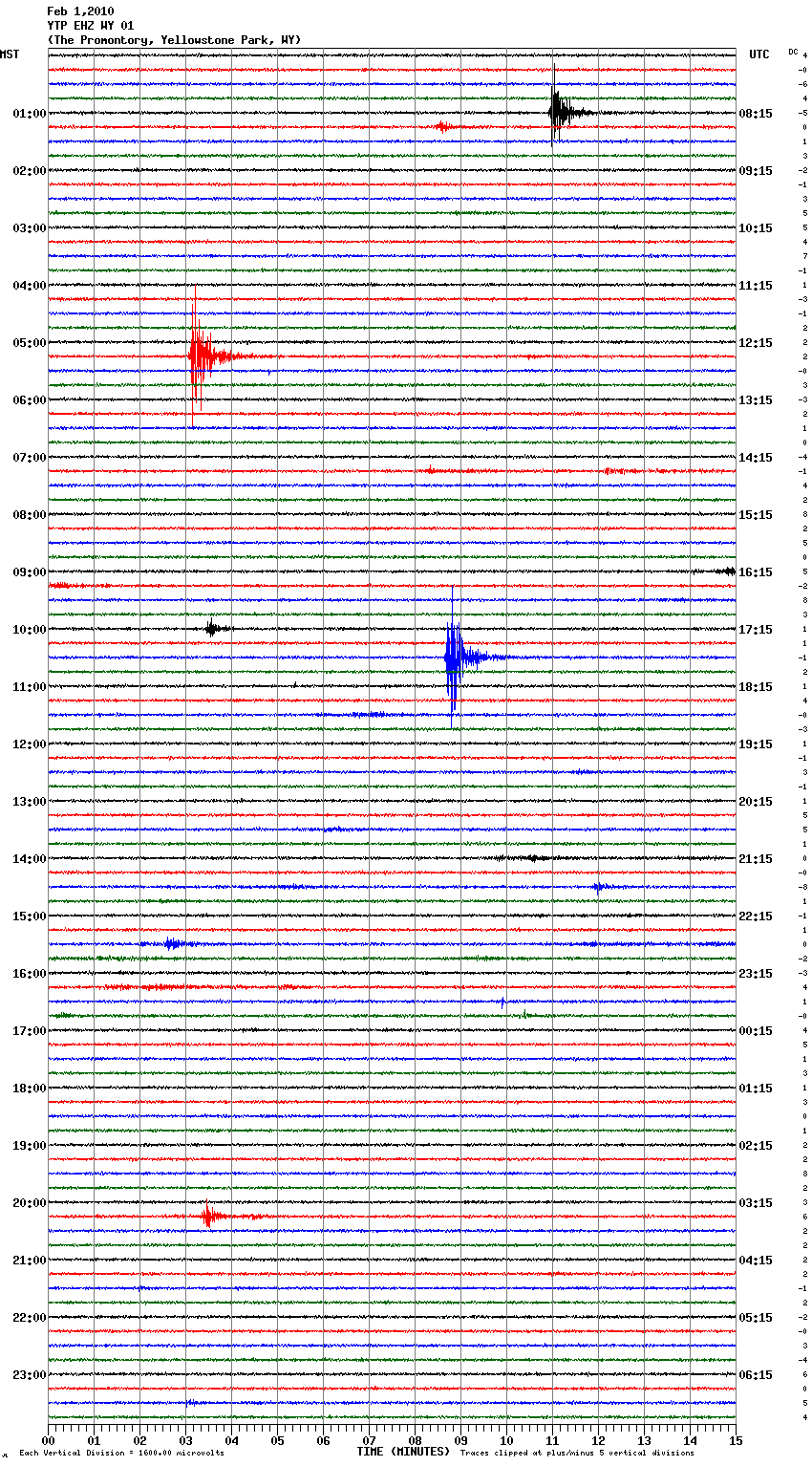
Task: Select the 04:00 MST time label
Action: [x=30, y=286]
